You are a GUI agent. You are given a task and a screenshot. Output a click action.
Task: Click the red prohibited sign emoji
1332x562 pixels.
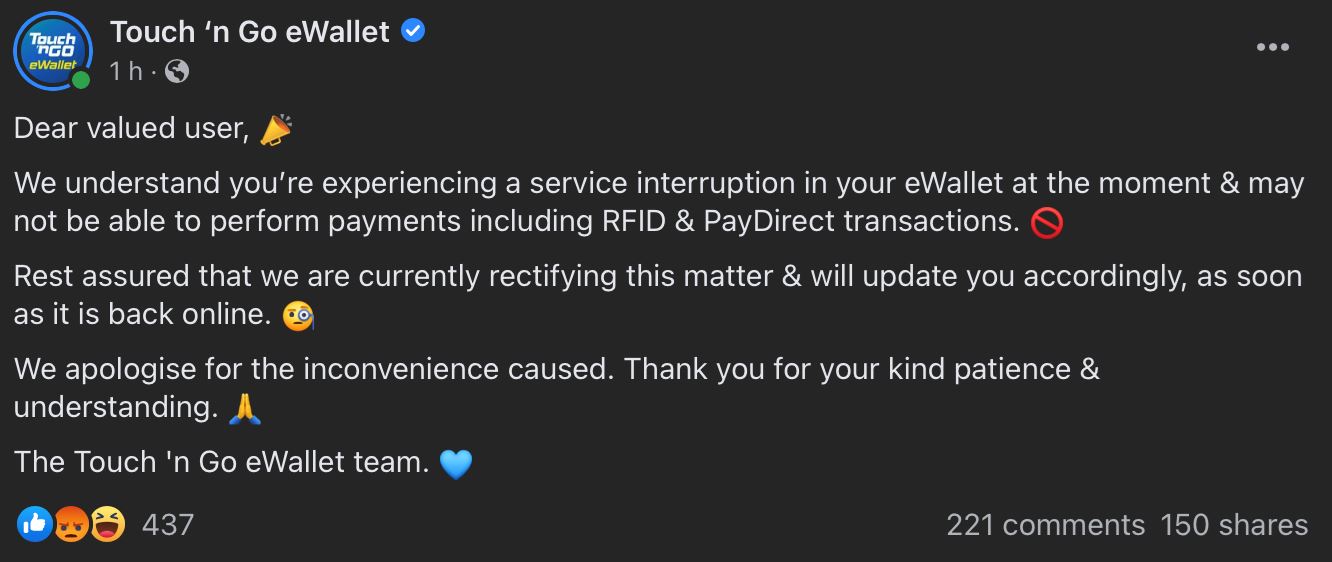point(1046,222)
